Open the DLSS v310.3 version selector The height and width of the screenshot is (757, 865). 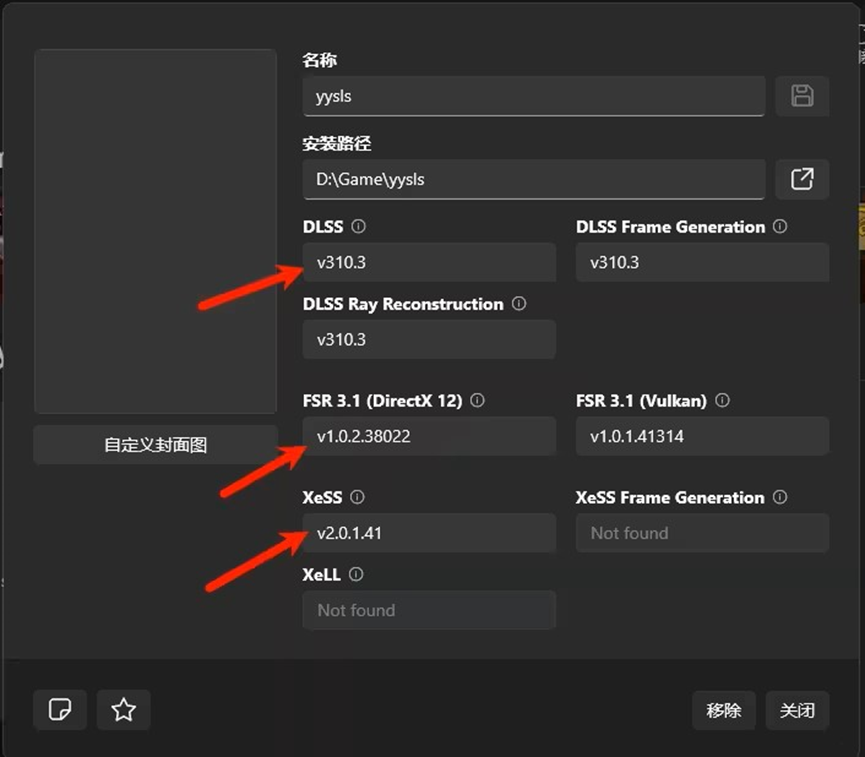coord(429,263)
